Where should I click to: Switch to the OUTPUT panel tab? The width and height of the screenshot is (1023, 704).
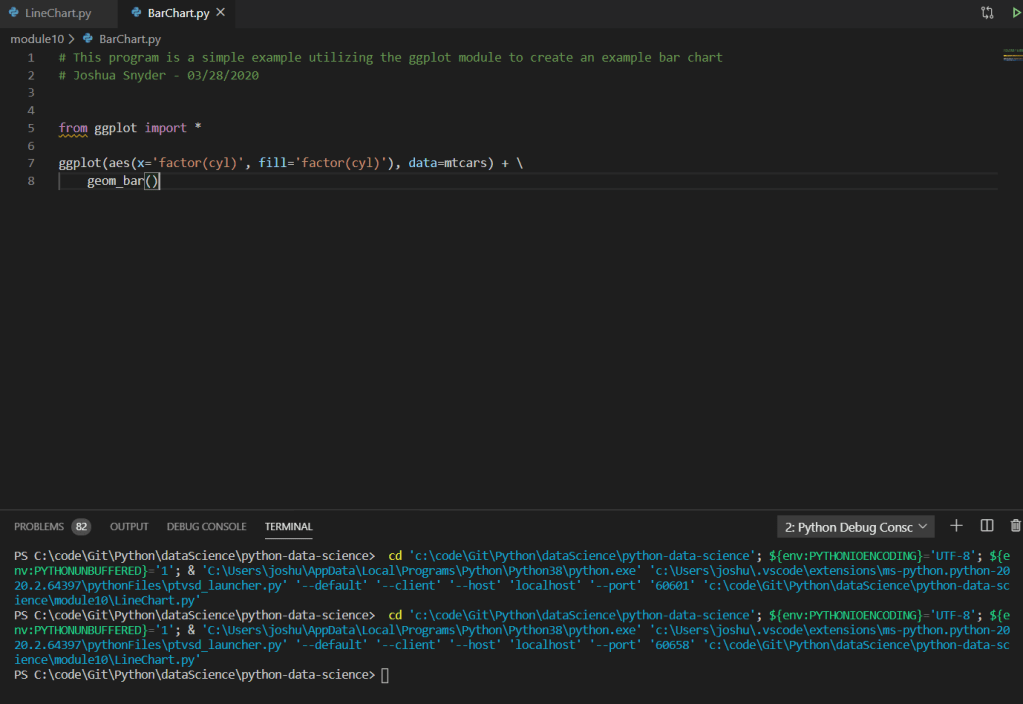(129, 527)
